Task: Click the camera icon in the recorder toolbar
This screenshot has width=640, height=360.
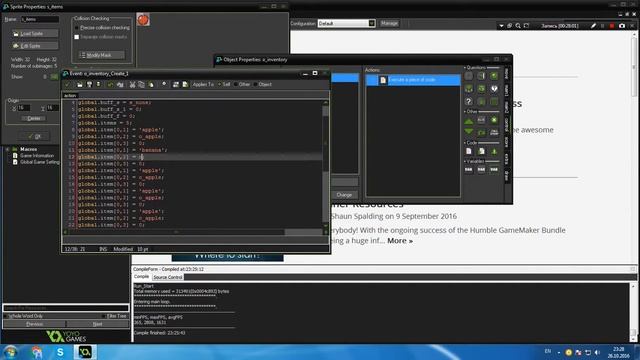Action: pyautogui.click(x=622, y=26)
